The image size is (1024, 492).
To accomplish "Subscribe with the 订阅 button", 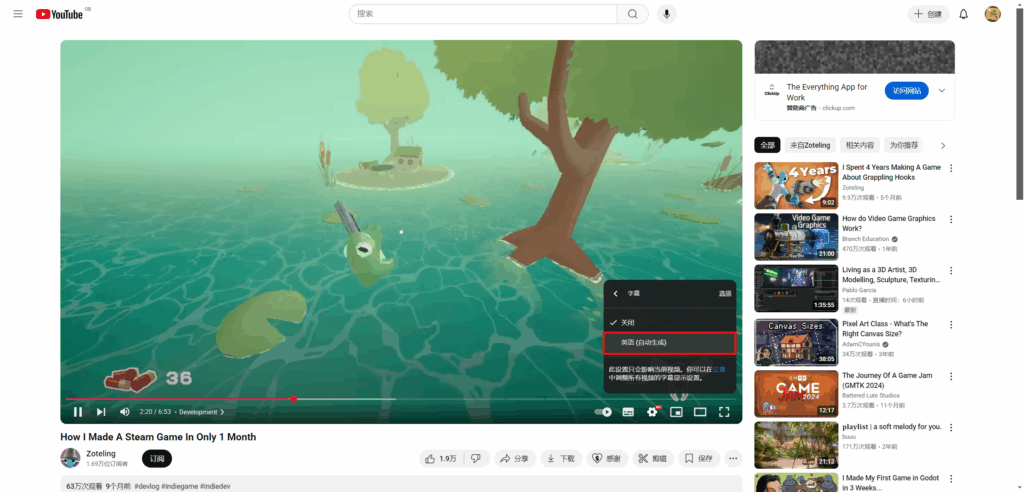I will (157, 459).
